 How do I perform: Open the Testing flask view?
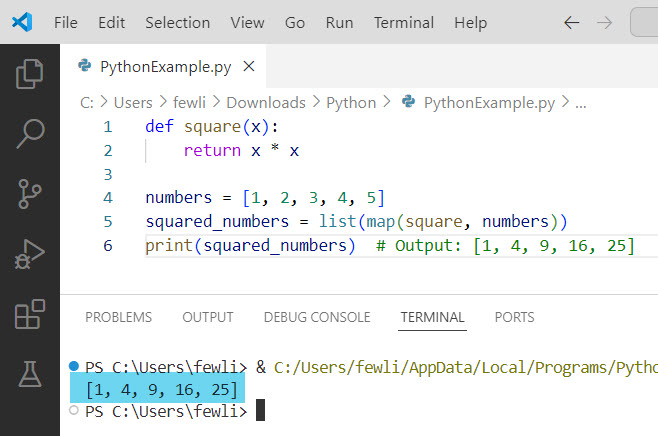point(30,374)
